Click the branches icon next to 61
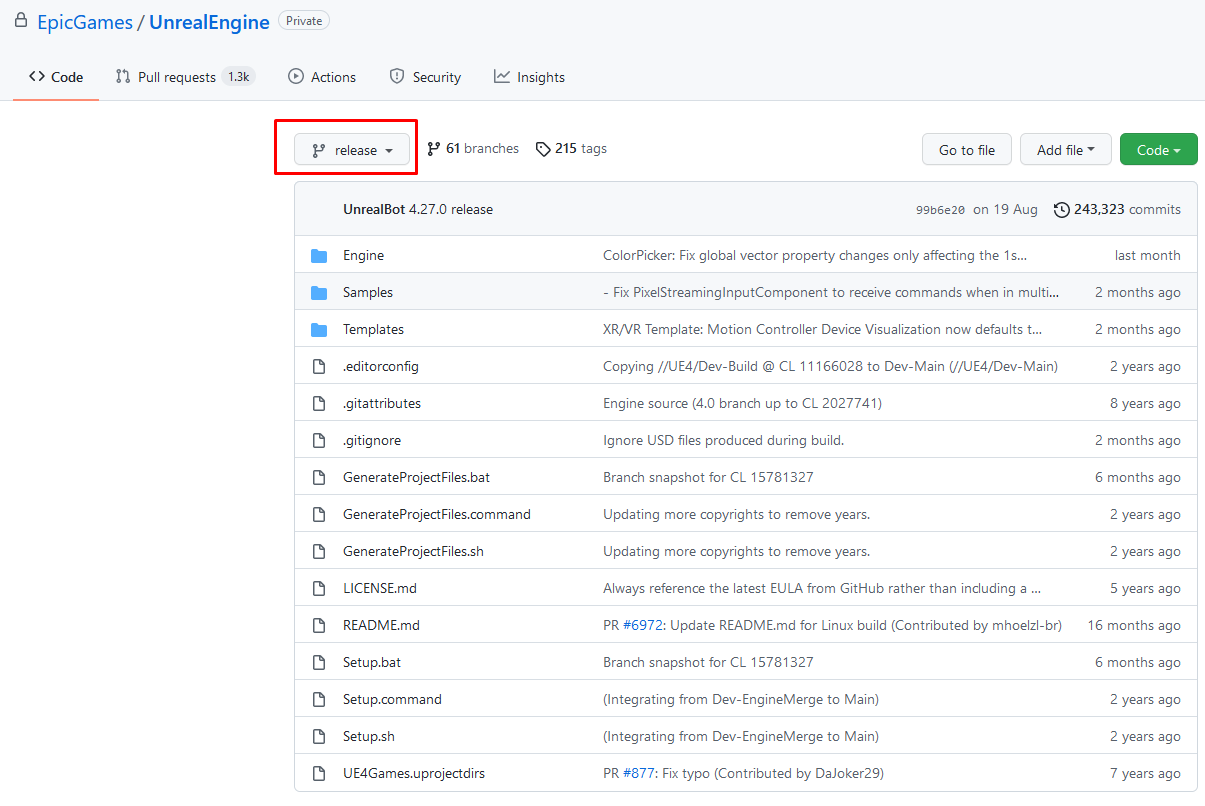The width and height of the screenshot is (1205, 806). pyautogui.click(x=433, y=149)
